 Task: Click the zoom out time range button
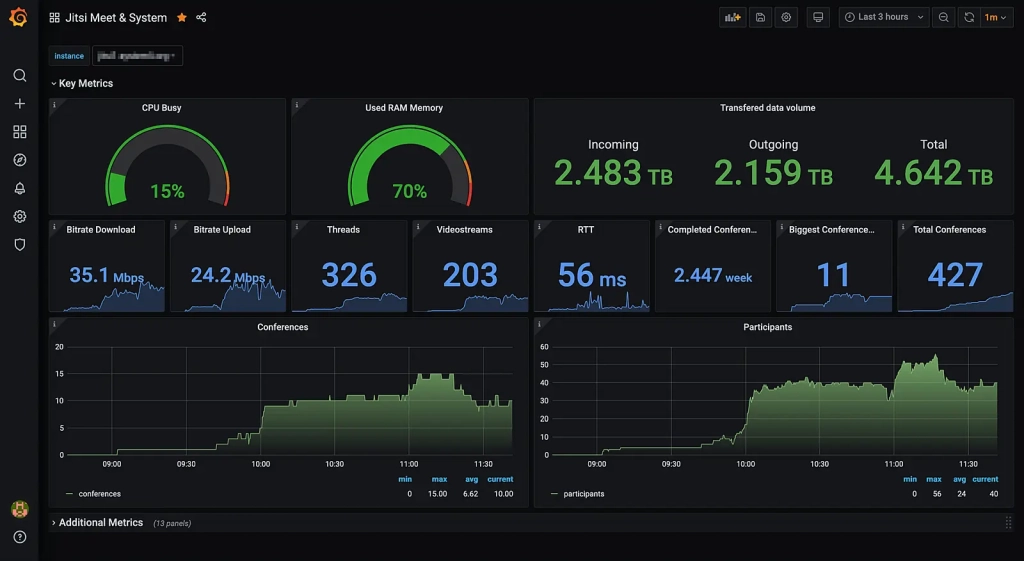[x=943, y=17]
